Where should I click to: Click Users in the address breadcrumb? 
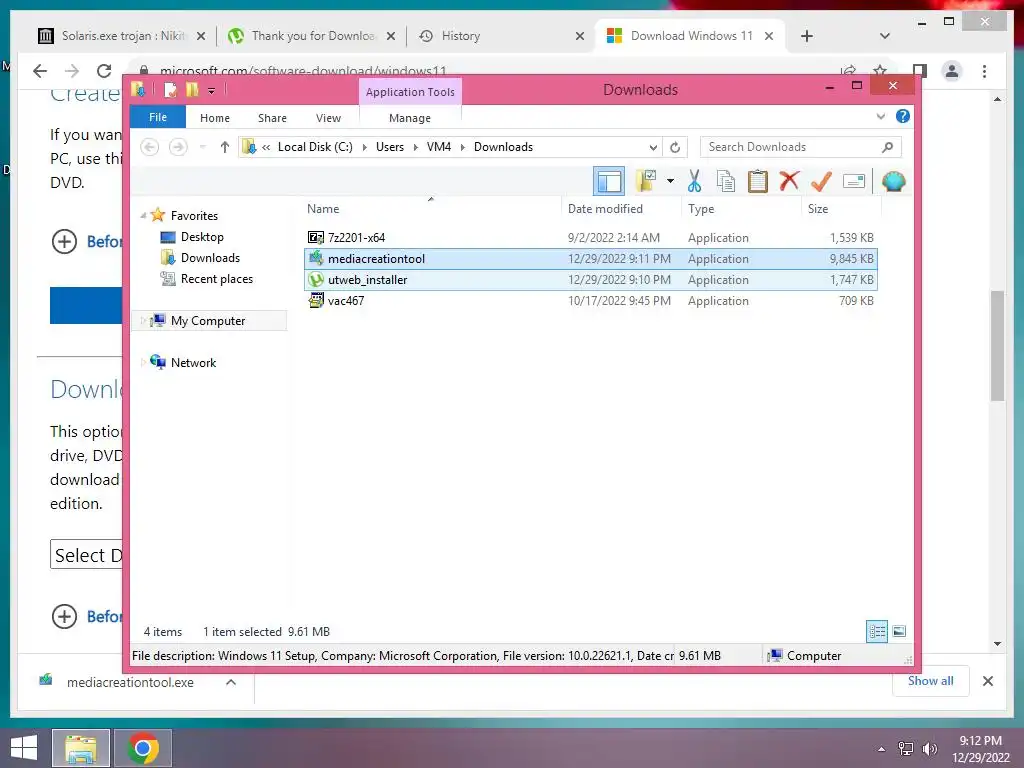390,147
